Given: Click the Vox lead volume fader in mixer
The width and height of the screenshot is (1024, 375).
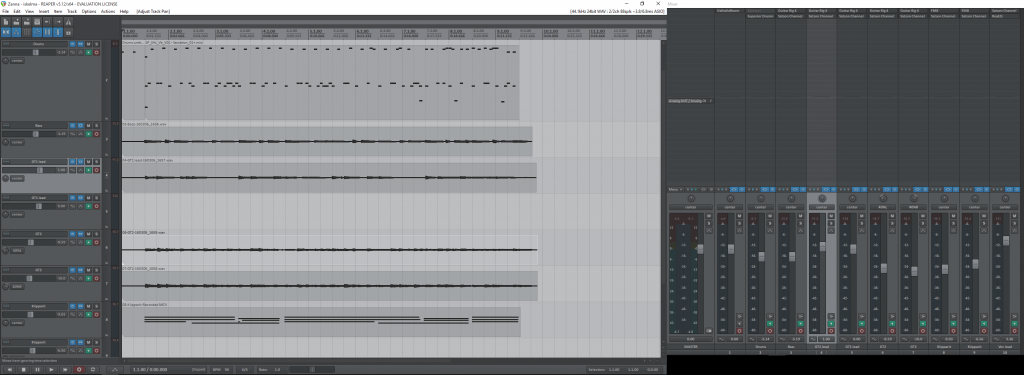Looking at the screenshot, I should point(1006,240).
